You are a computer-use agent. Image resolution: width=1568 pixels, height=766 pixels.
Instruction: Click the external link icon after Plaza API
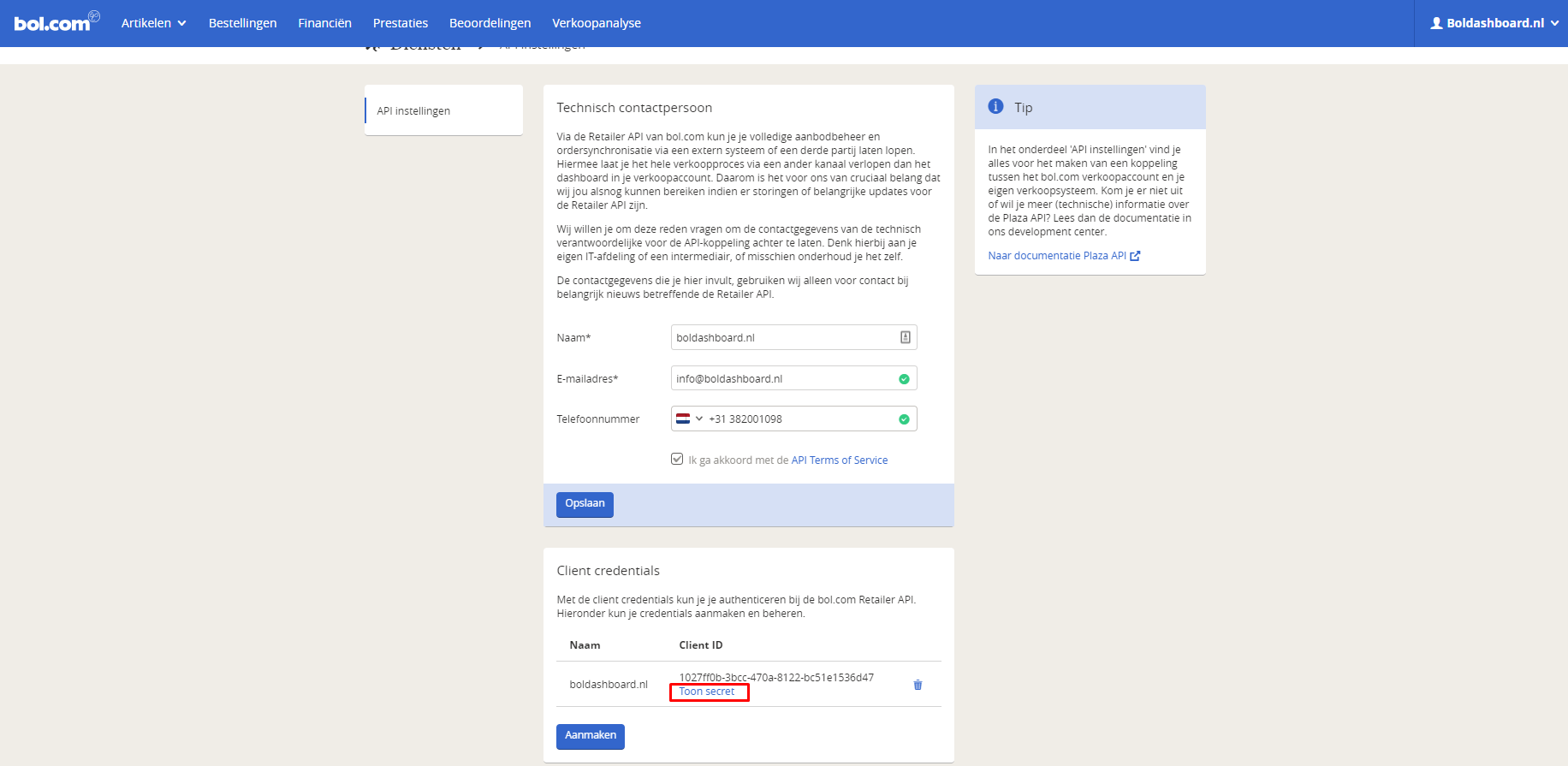(x=1135, y=256)
